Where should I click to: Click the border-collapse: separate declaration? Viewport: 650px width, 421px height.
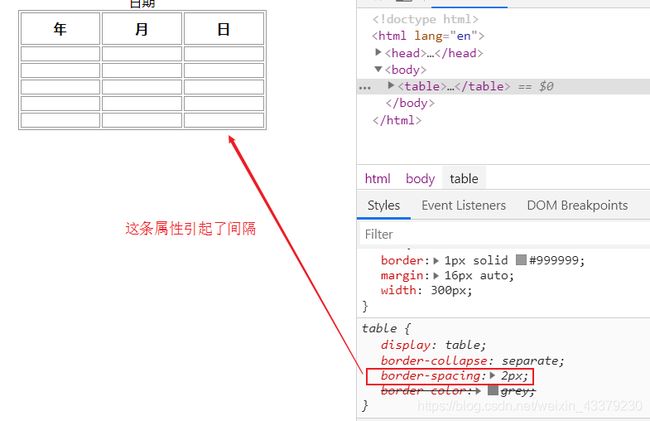473,361
